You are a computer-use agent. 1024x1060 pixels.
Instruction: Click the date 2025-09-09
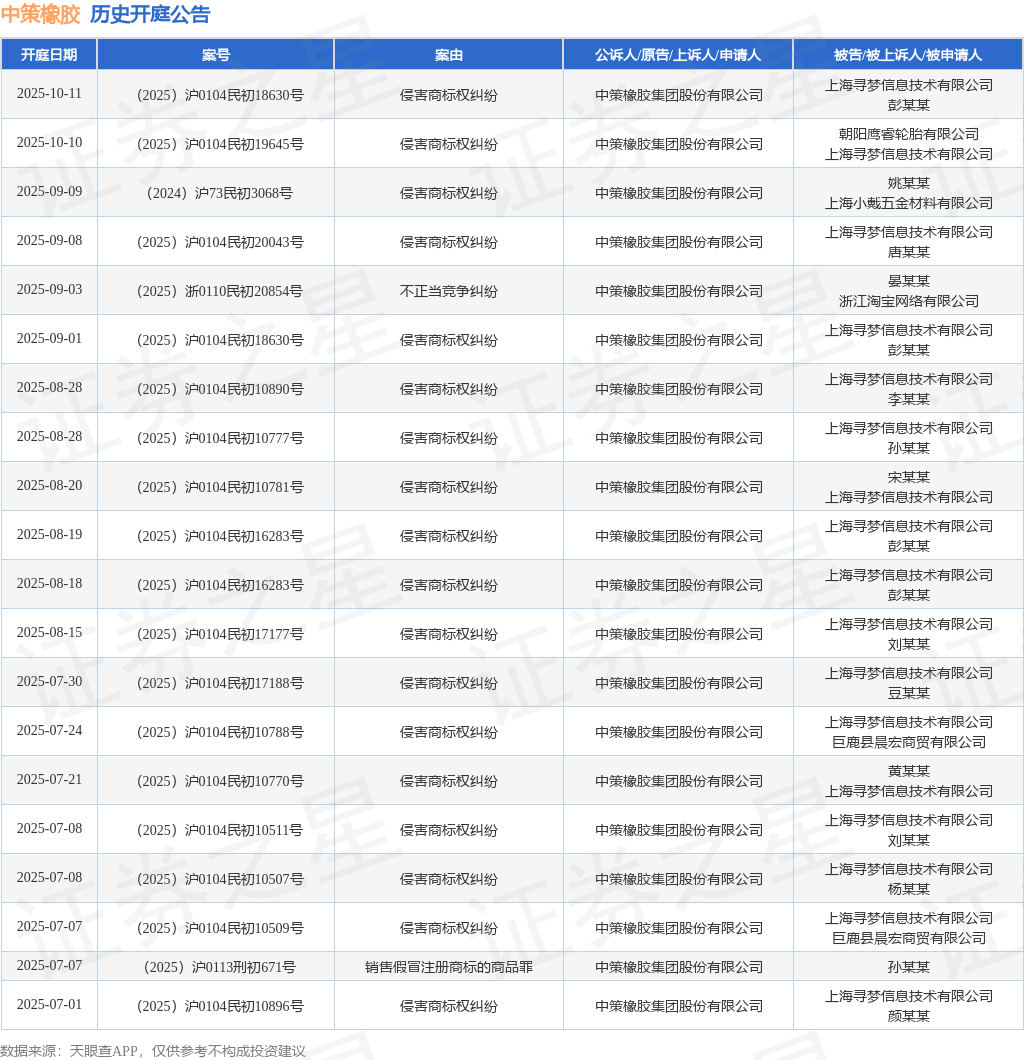click(x=49, y=192)
